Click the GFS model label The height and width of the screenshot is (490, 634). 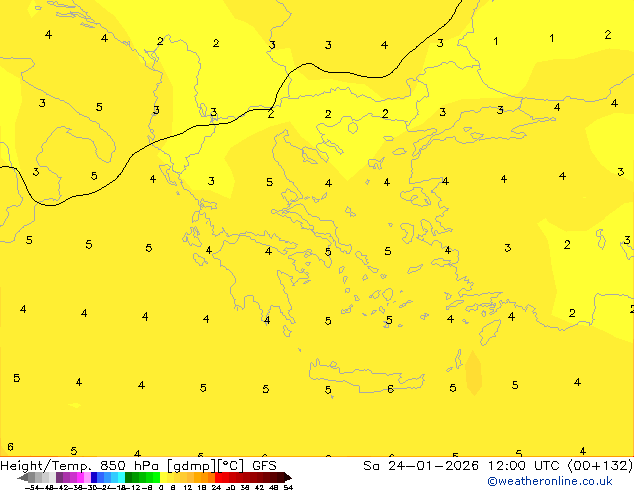point(264,466)
